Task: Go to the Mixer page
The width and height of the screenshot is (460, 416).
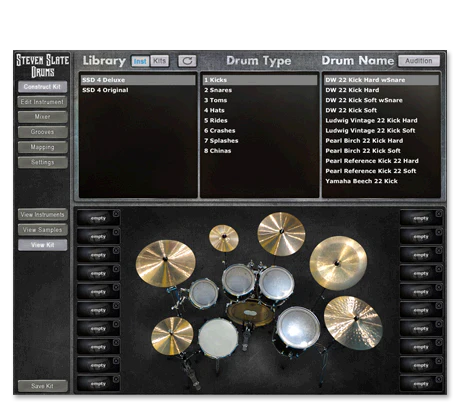Action: pos(43,117)
